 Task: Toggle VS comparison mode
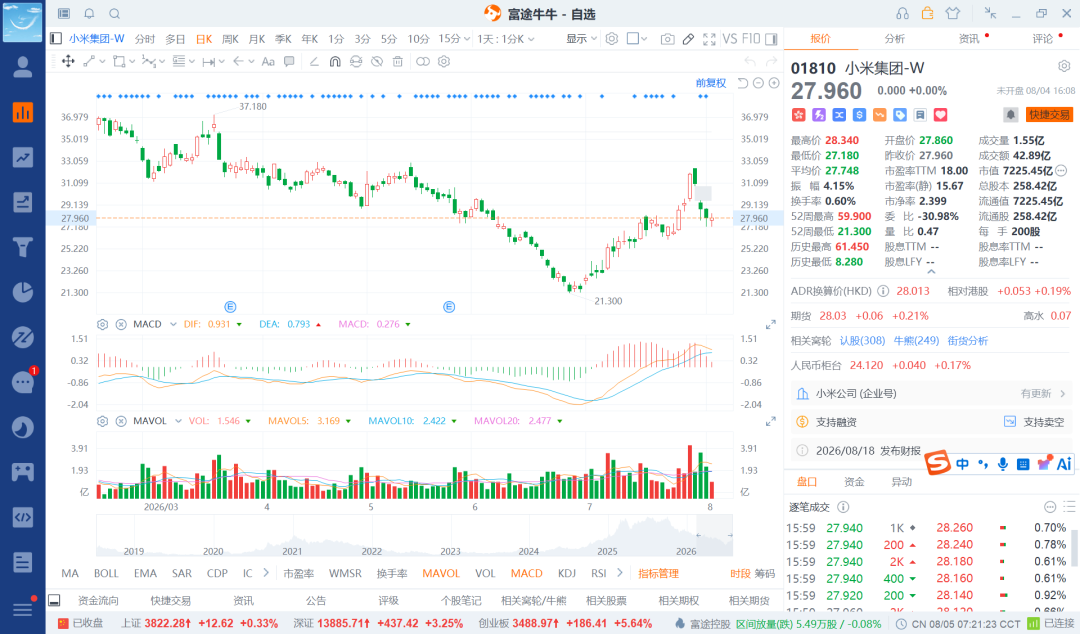tap(729, 39)
